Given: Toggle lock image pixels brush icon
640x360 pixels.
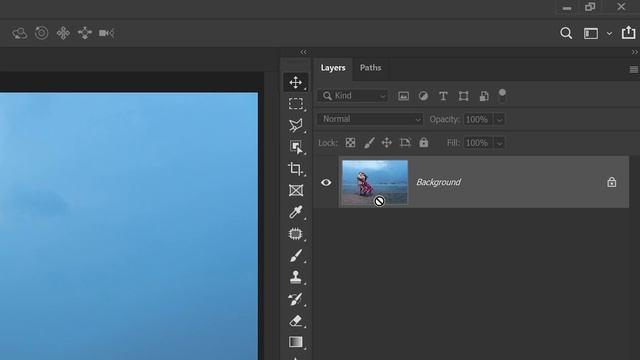Looking at the screenshot, I should [x=369, y=142].
